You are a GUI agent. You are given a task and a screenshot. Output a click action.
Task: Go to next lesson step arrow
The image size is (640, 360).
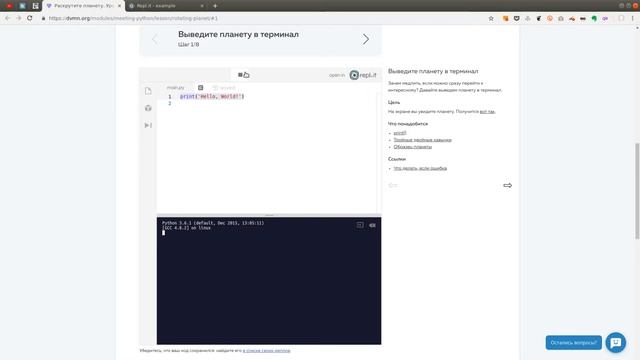[x=366, y=39]
